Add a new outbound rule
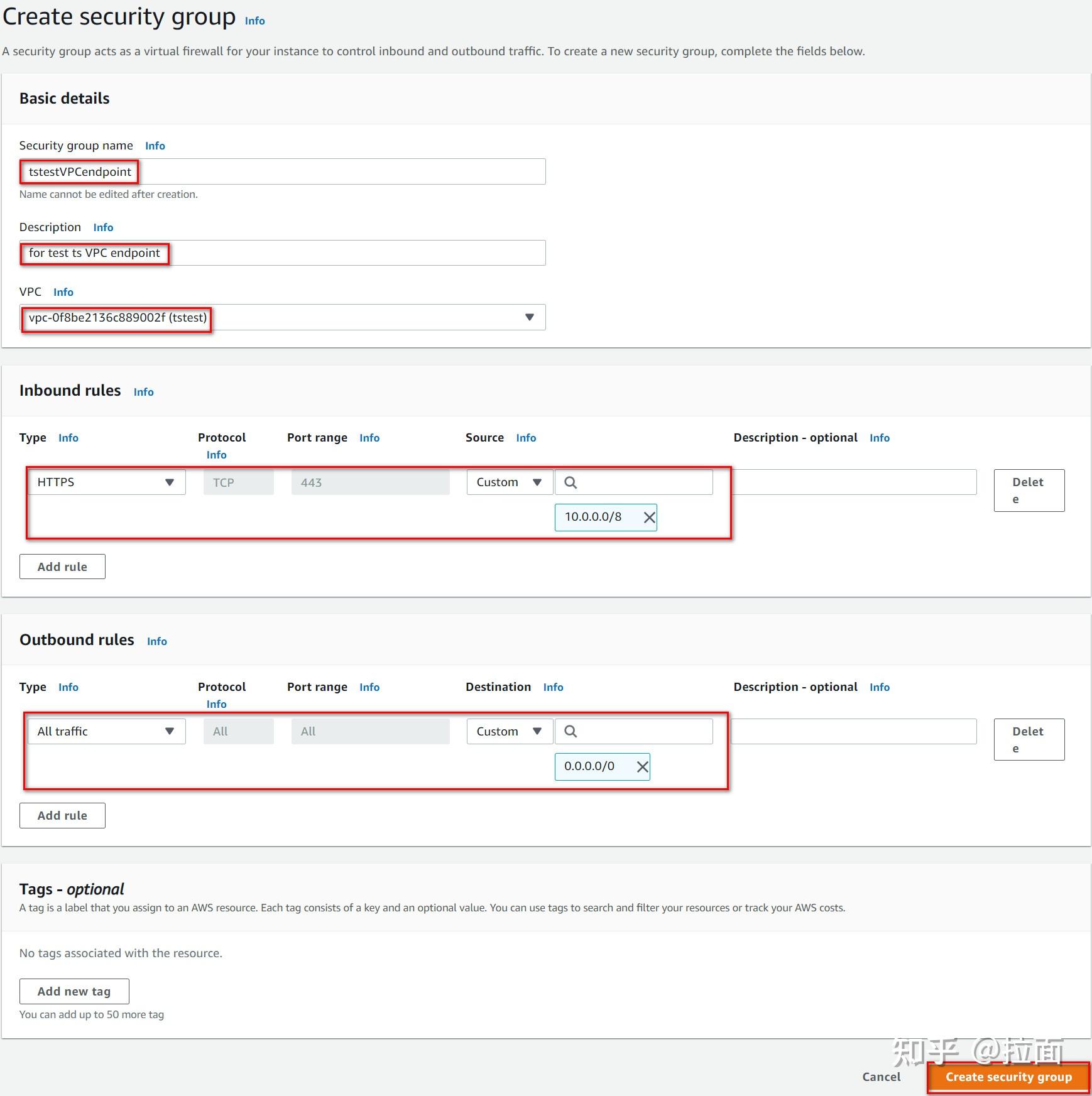1092x1096 pixels. pos(62,815)
